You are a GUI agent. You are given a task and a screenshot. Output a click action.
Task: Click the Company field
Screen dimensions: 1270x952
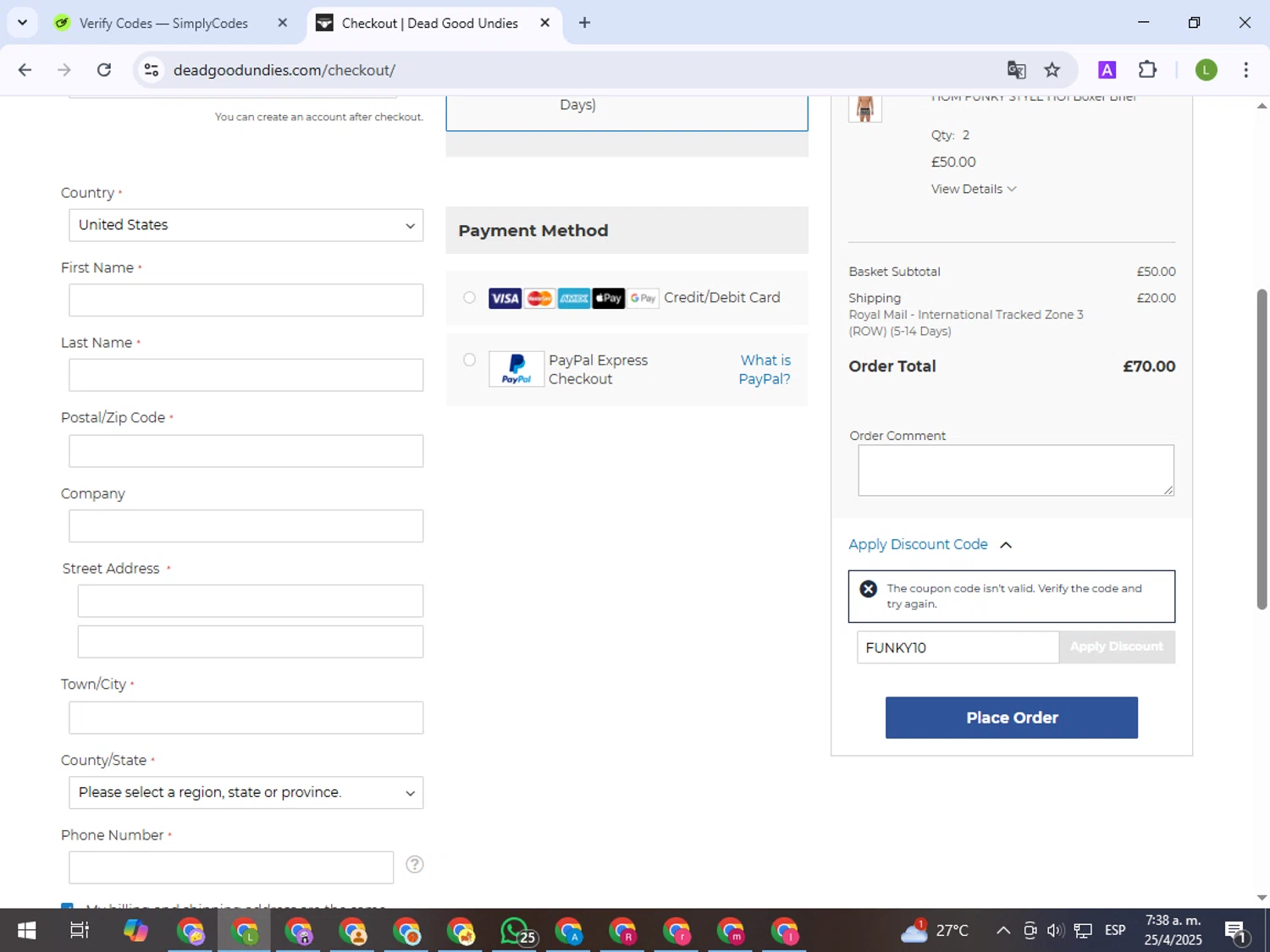click(246, 526)
